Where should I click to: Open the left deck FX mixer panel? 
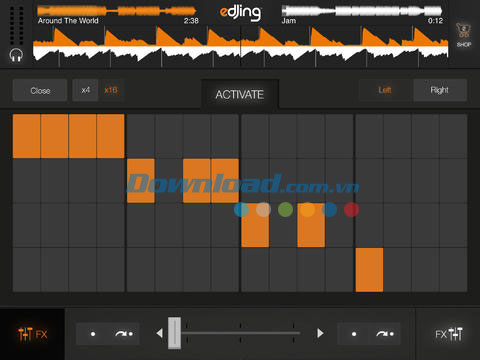point(32,334)
